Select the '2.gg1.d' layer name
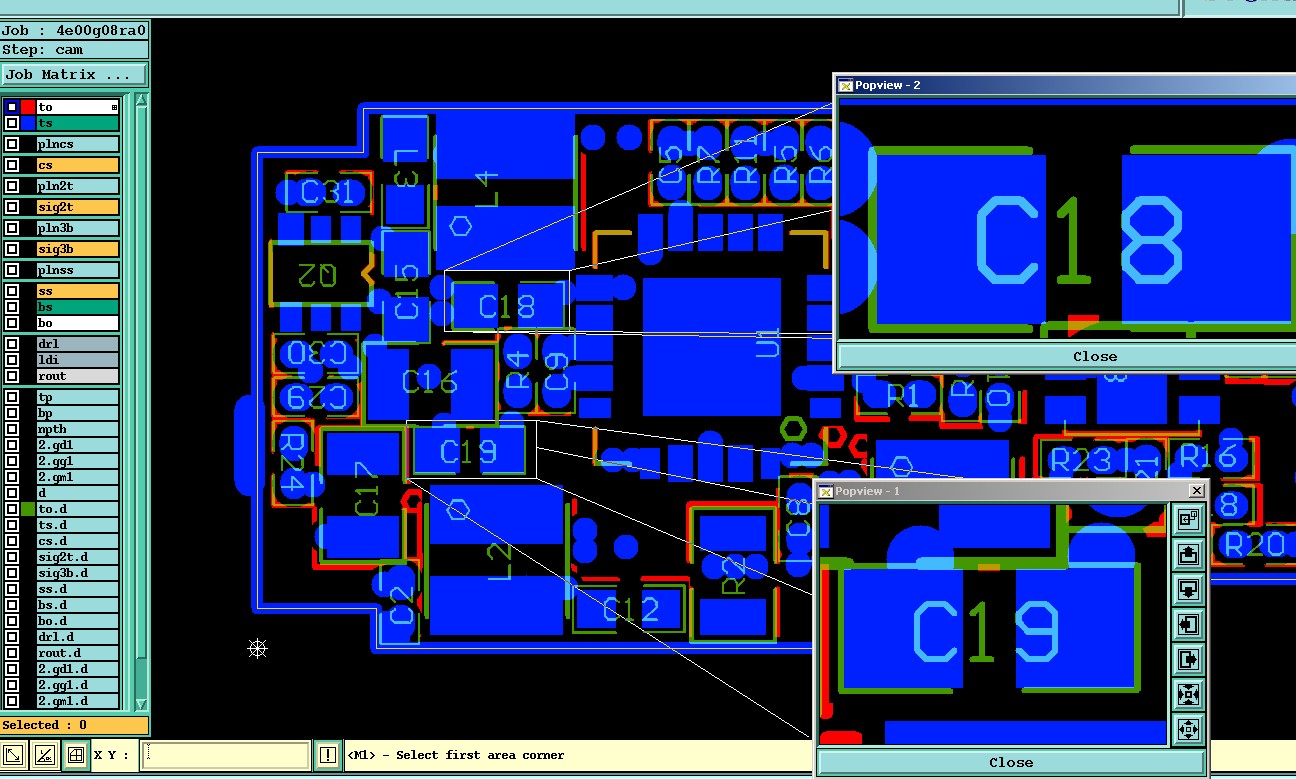 [78, 685]
